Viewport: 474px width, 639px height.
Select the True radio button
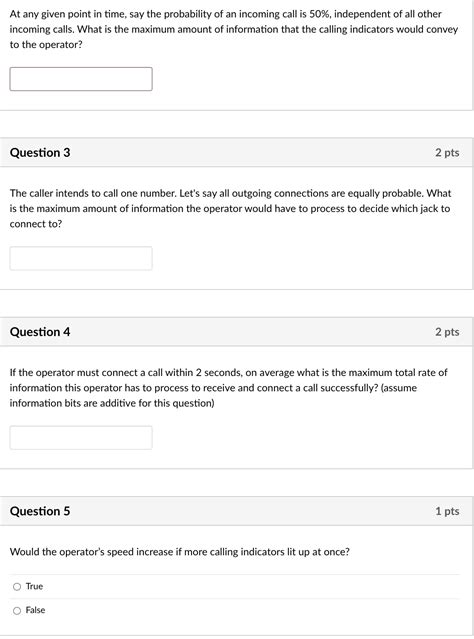coord(17,586)
